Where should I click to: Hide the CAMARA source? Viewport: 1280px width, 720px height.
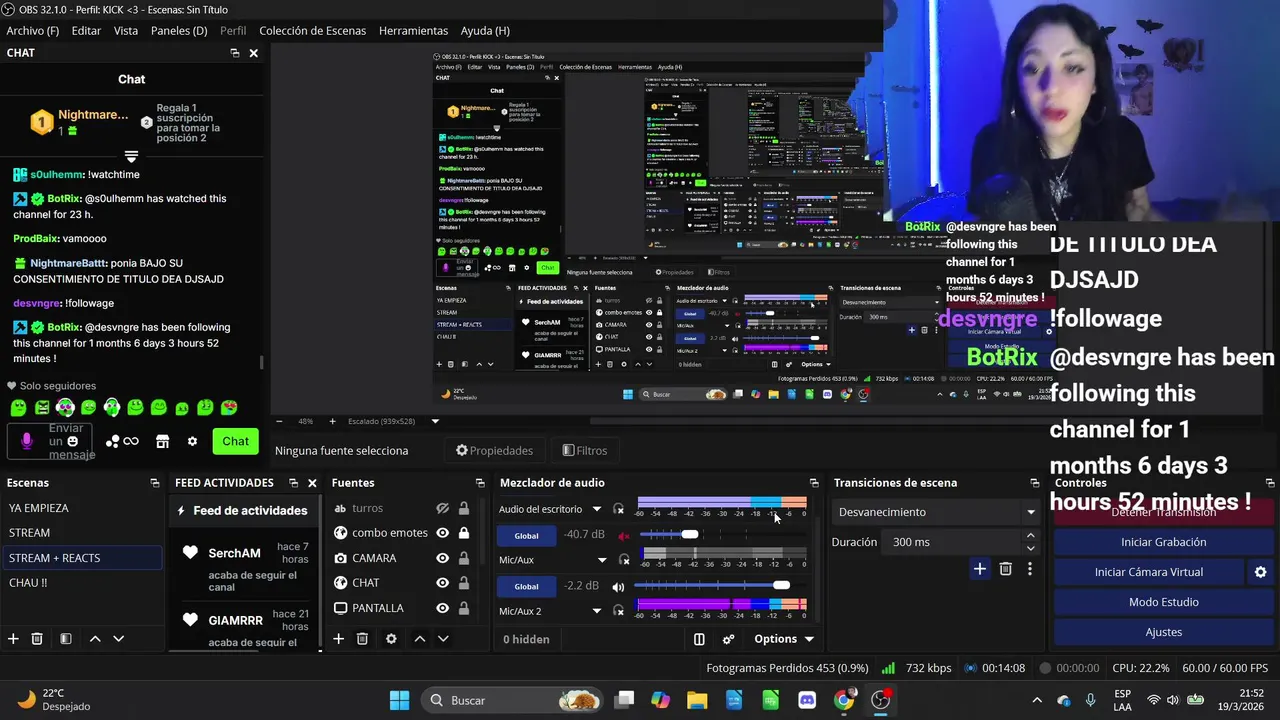pos(443,558)
